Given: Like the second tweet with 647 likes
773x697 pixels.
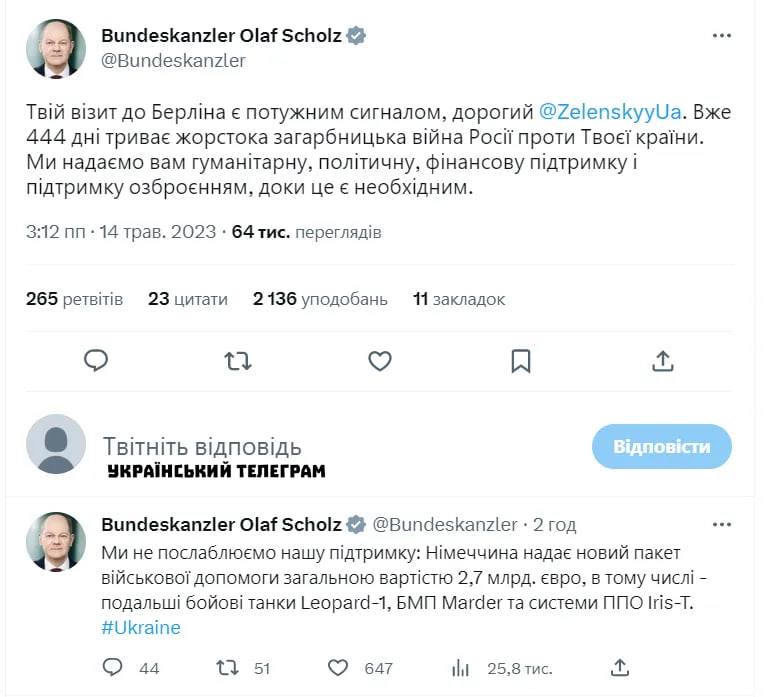Looking at the screenshot, I should (339, 667).
